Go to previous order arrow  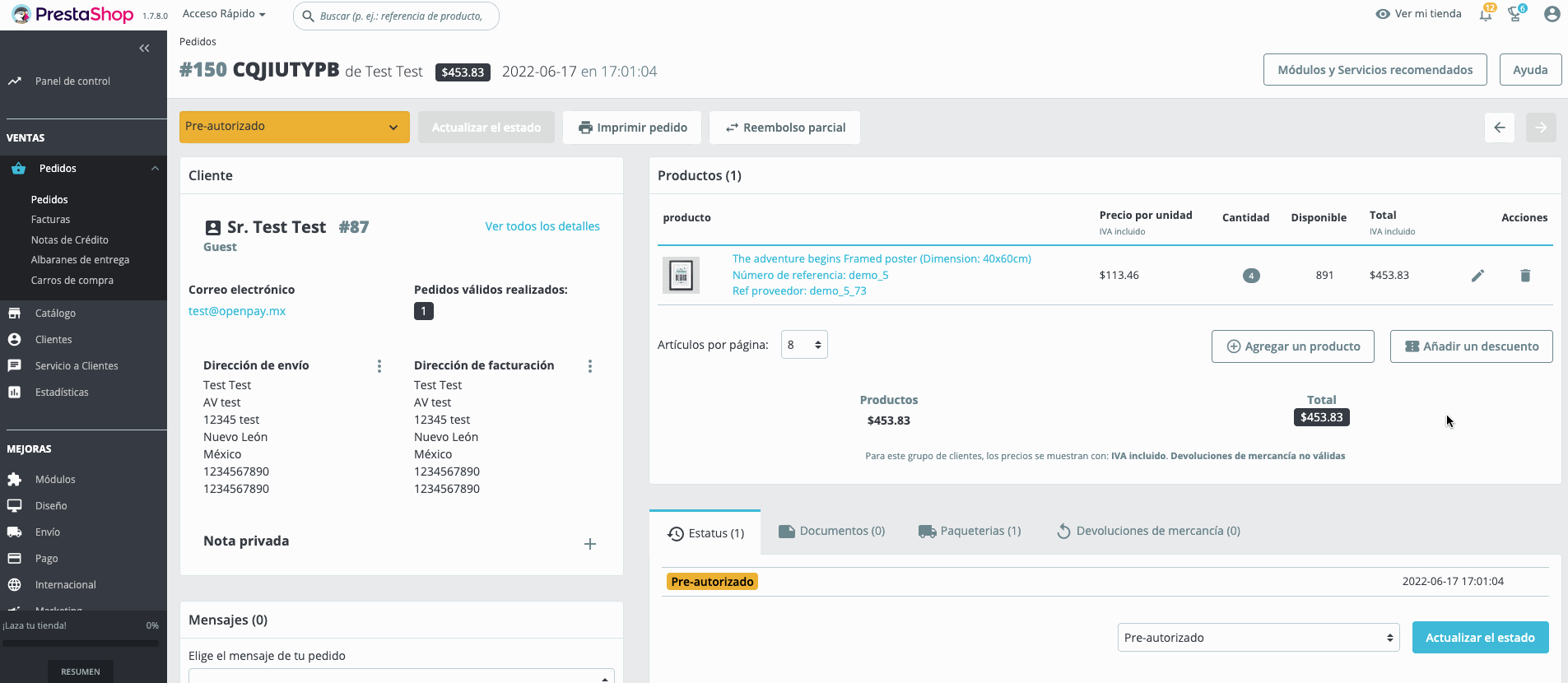1500,128
